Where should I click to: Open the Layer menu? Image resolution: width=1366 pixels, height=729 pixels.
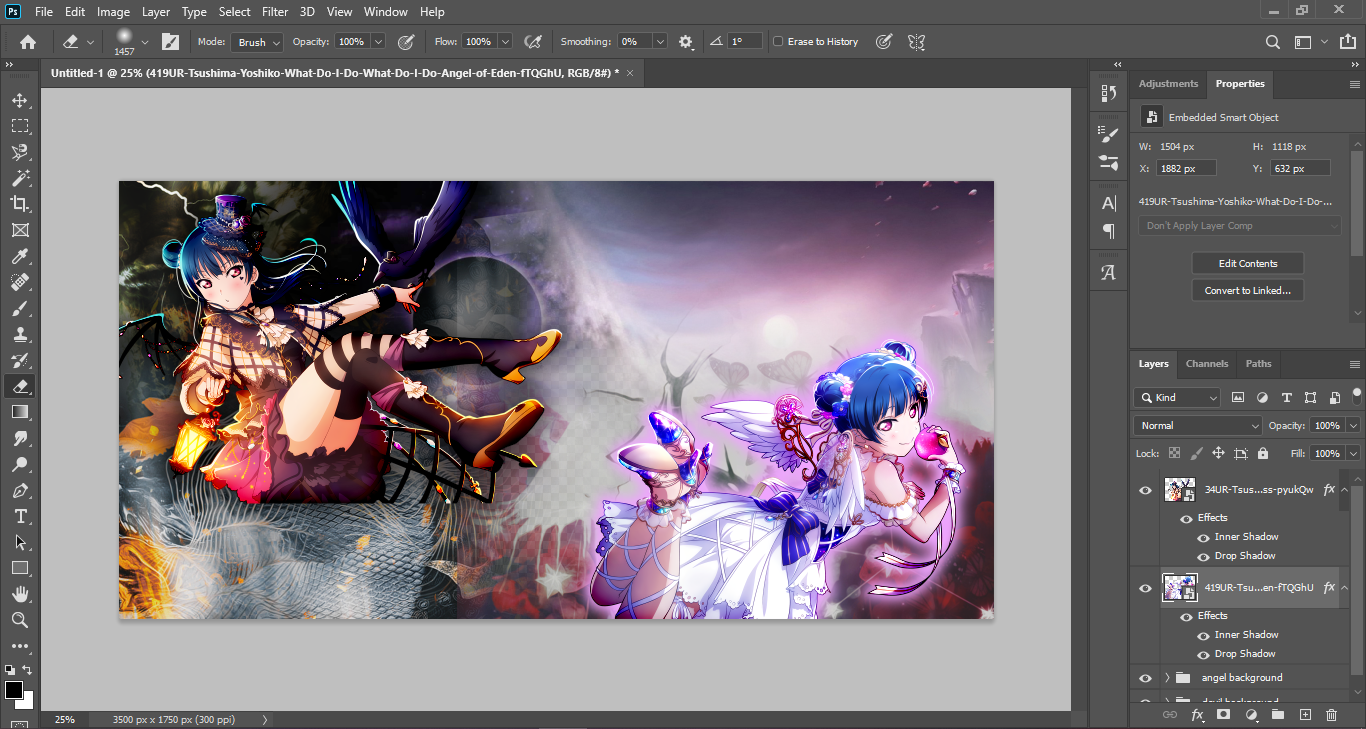pyautogui.click(x=156, y=12)
